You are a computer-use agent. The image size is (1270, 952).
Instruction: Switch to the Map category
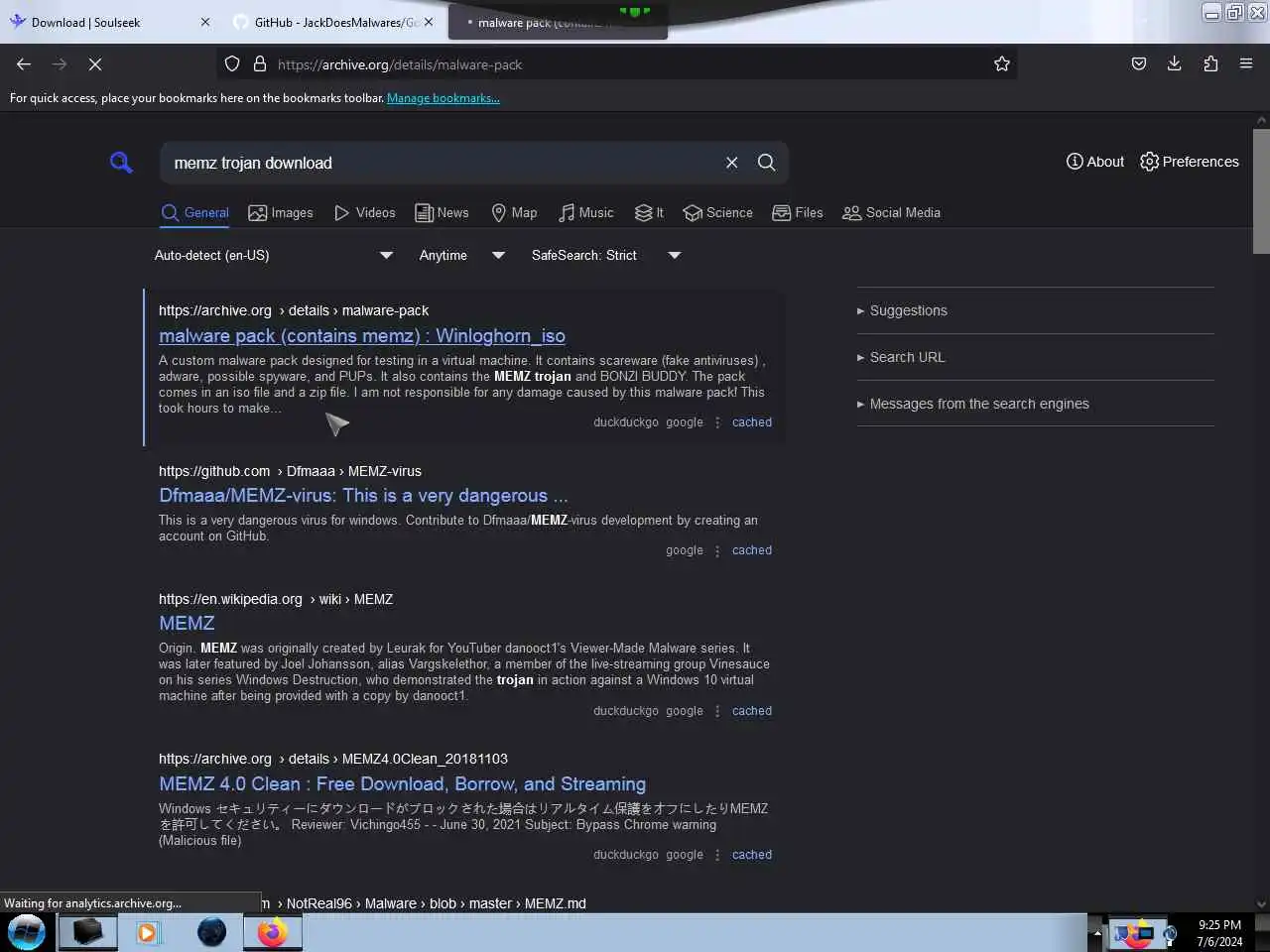point(514,212)
